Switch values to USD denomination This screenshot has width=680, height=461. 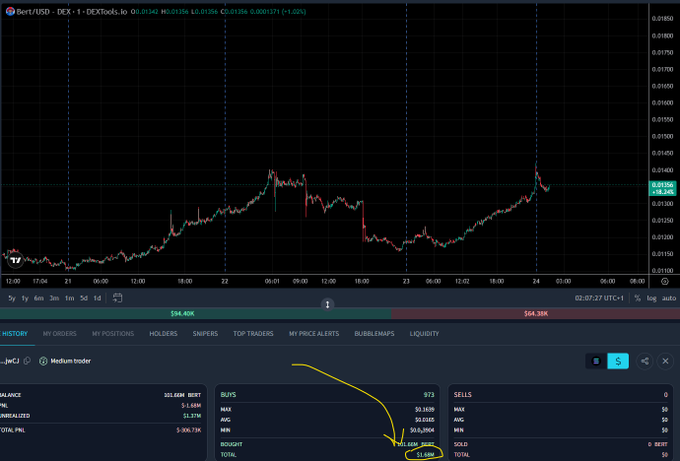(x=618, y=361)
